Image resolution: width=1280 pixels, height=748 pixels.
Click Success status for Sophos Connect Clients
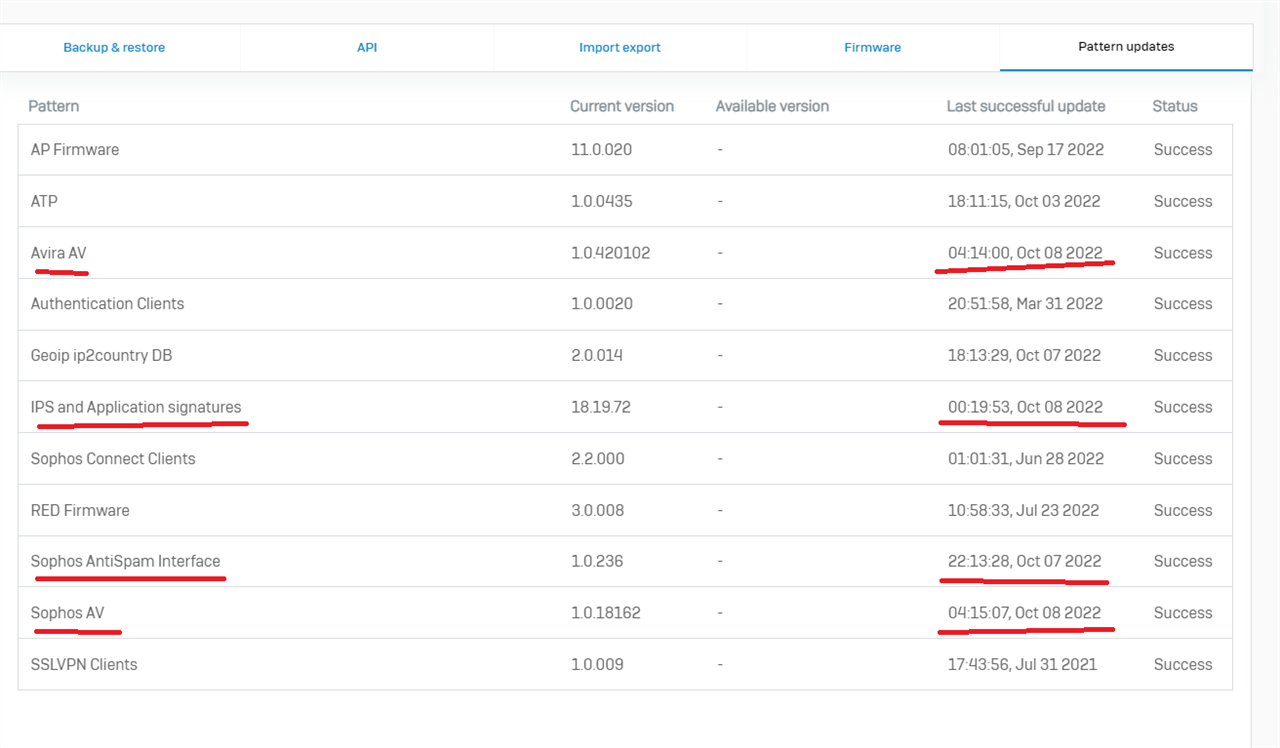pos(1183,459)
